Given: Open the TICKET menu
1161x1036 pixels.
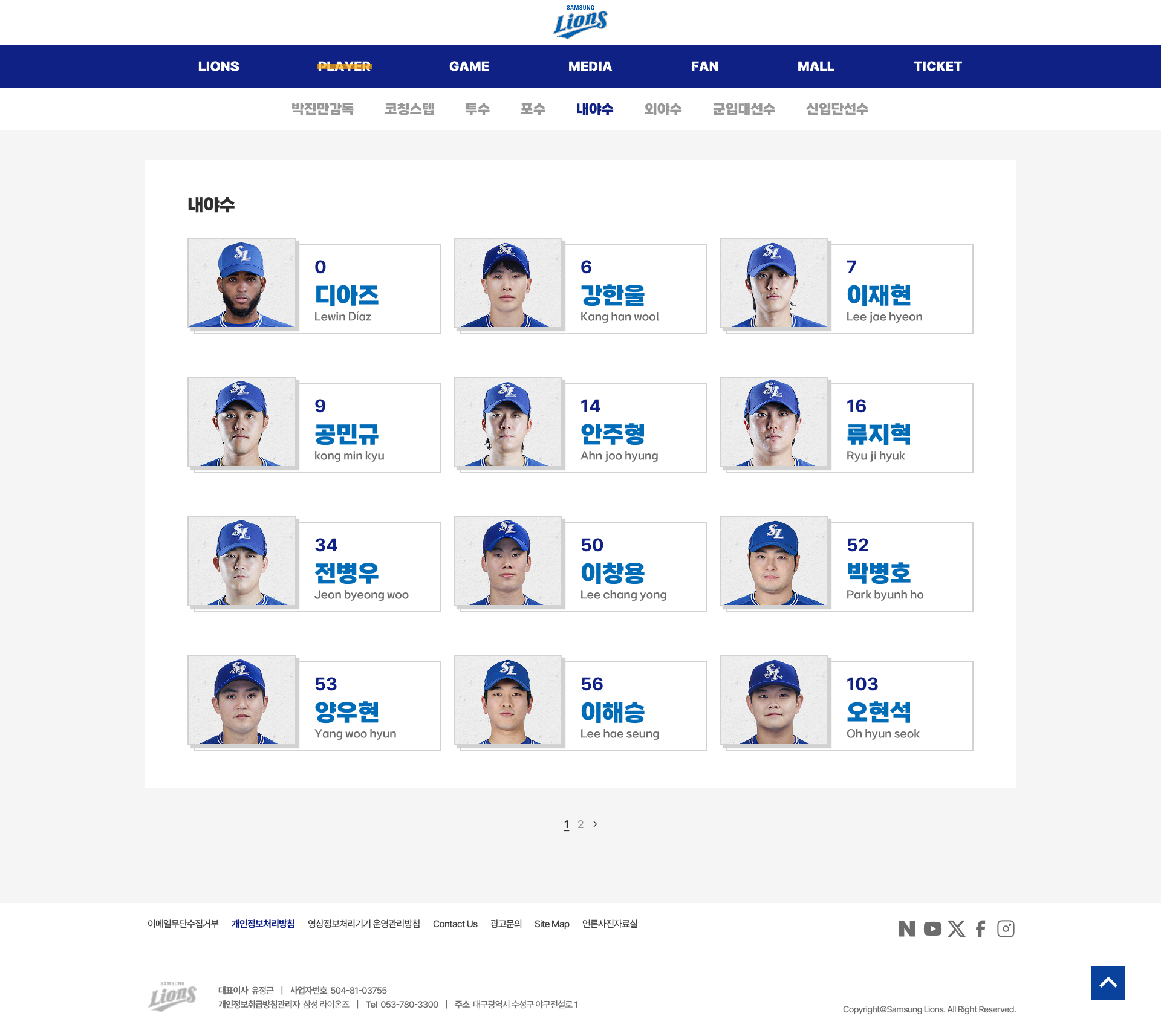Looking at the screenshot, I should coord(937,66).
